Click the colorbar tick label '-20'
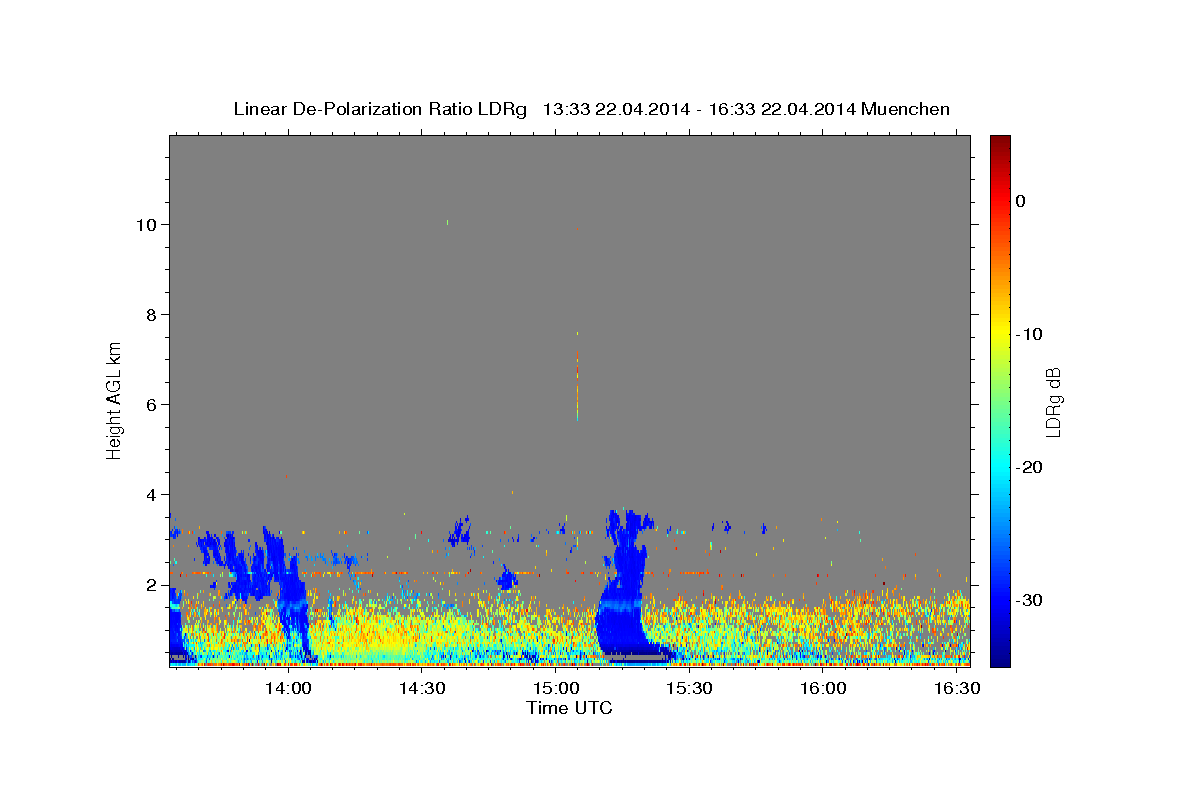1200x800 pixels. pyautogui.click(x=1029, y=467)
